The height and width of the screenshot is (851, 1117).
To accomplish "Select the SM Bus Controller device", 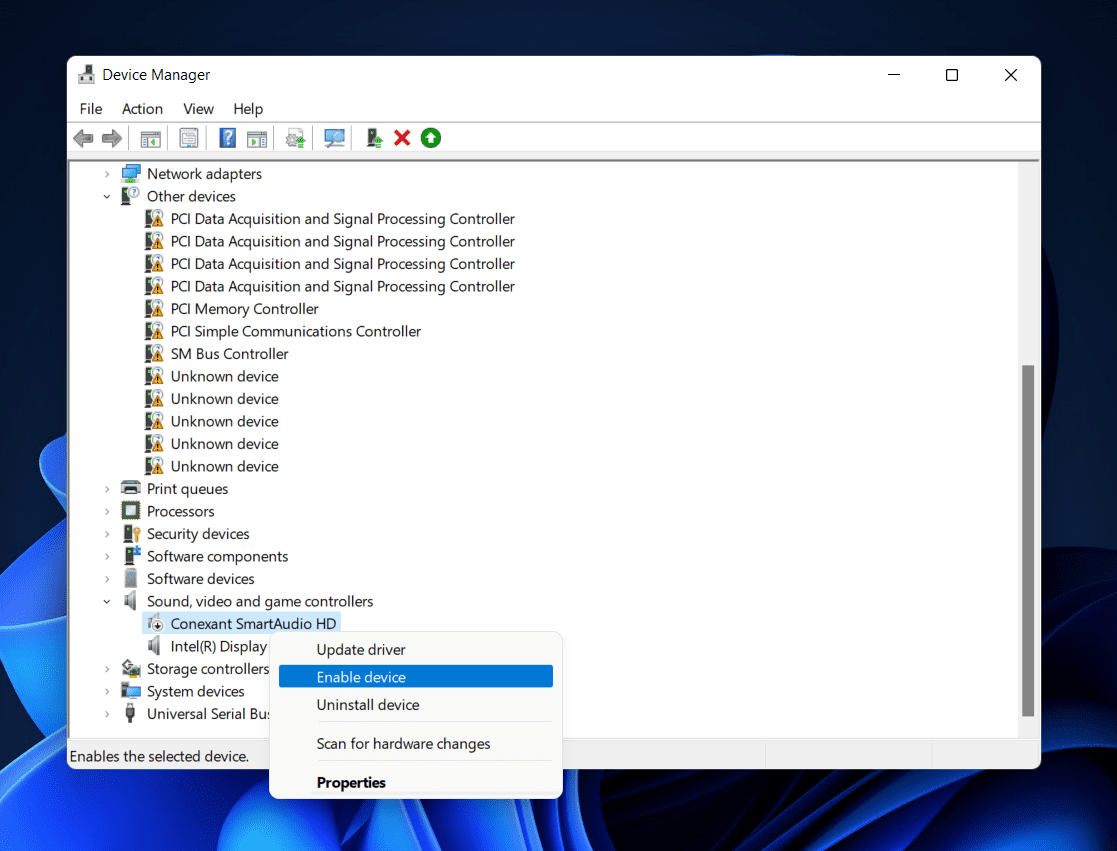I will click(229, 354).
